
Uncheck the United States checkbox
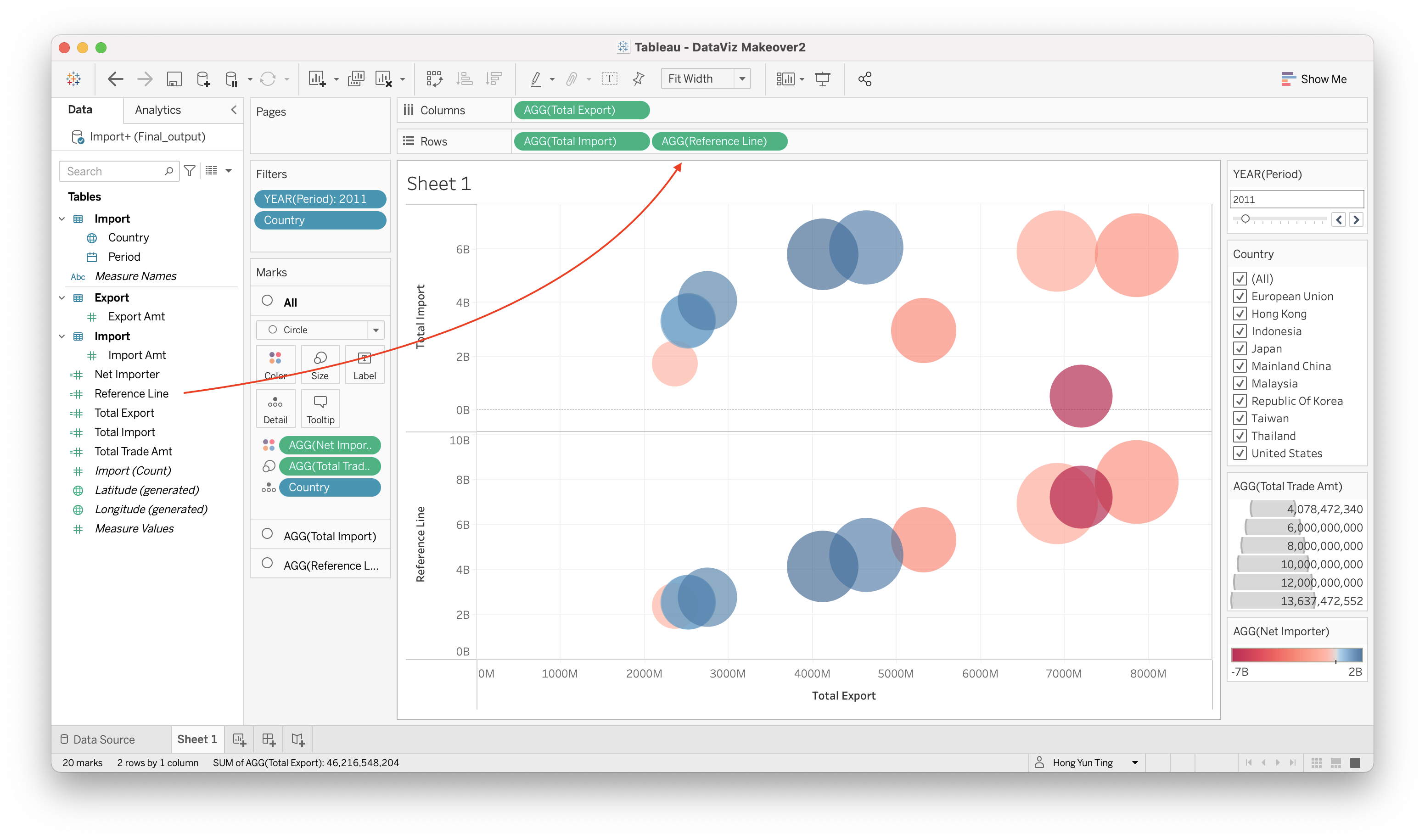(1240, 454)
